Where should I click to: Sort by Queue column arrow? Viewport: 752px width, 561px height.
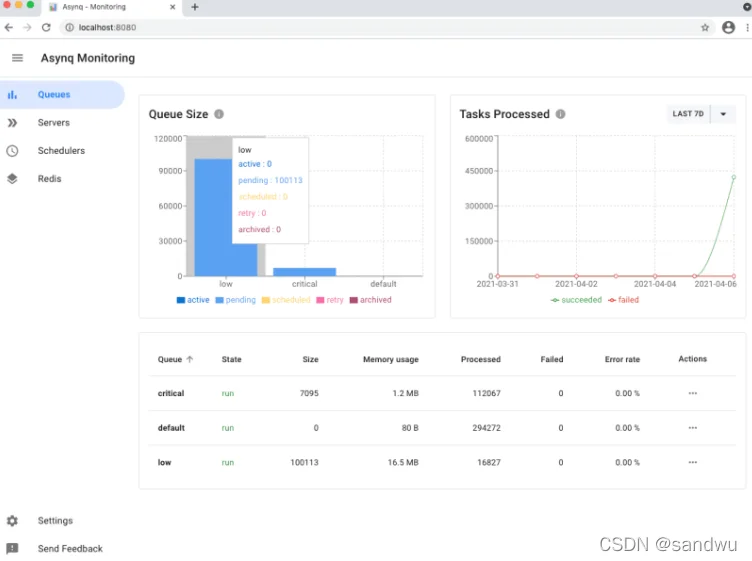(189, 359)
